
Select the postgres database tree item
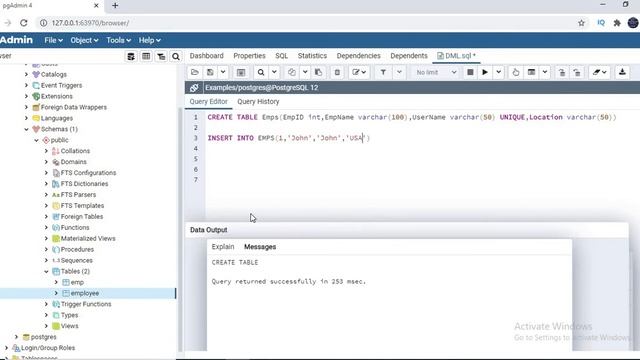click(x=43, y=337)
